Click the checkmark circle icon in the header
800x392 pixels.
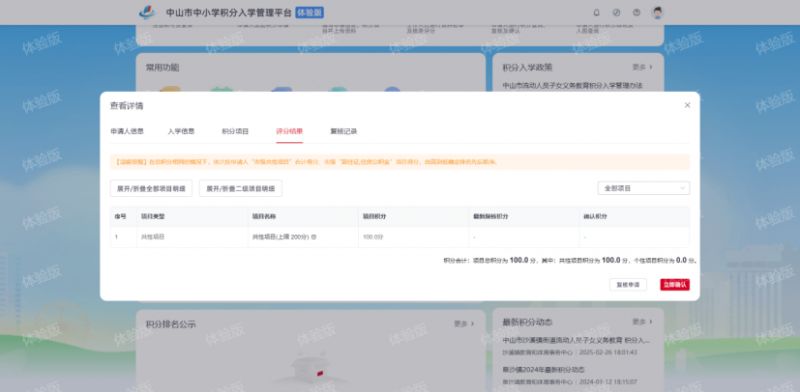616,13
